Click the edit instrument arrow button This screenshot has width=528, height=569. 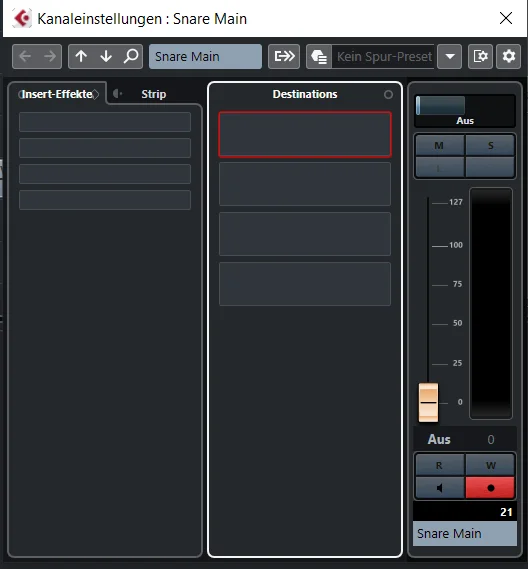click(284, 56)
